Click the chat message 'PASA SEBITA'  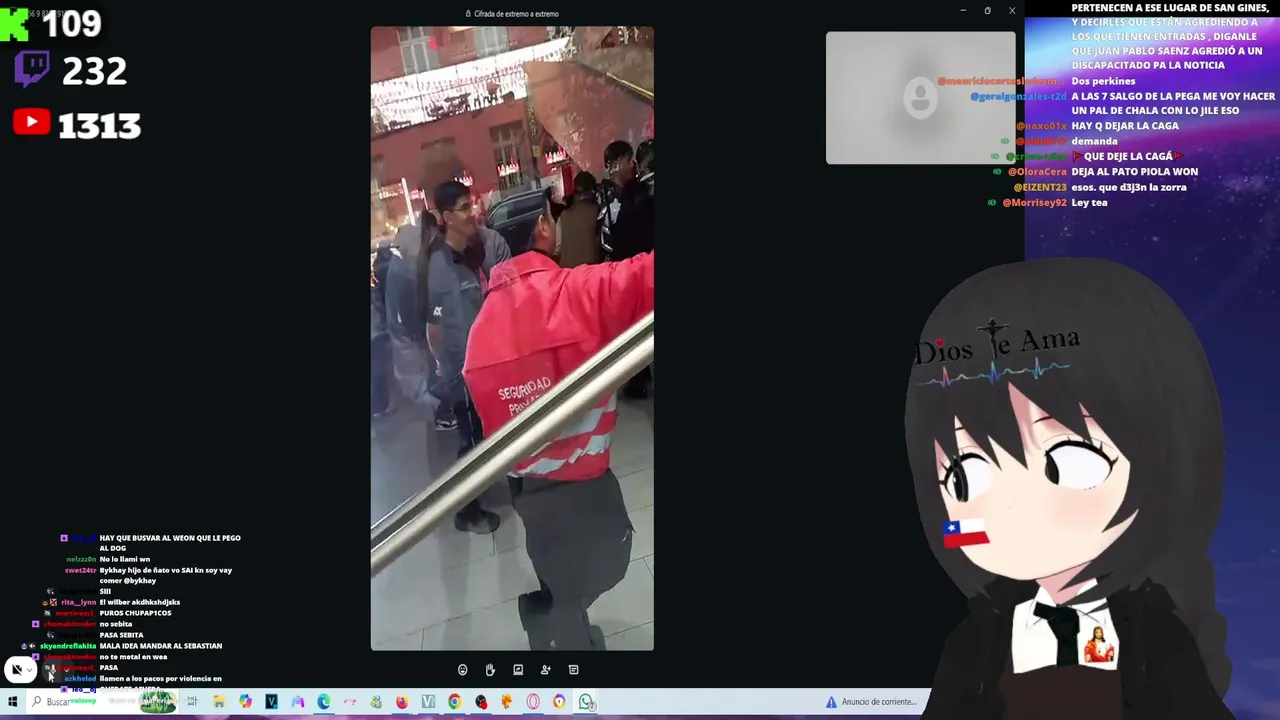pos(121,635)
